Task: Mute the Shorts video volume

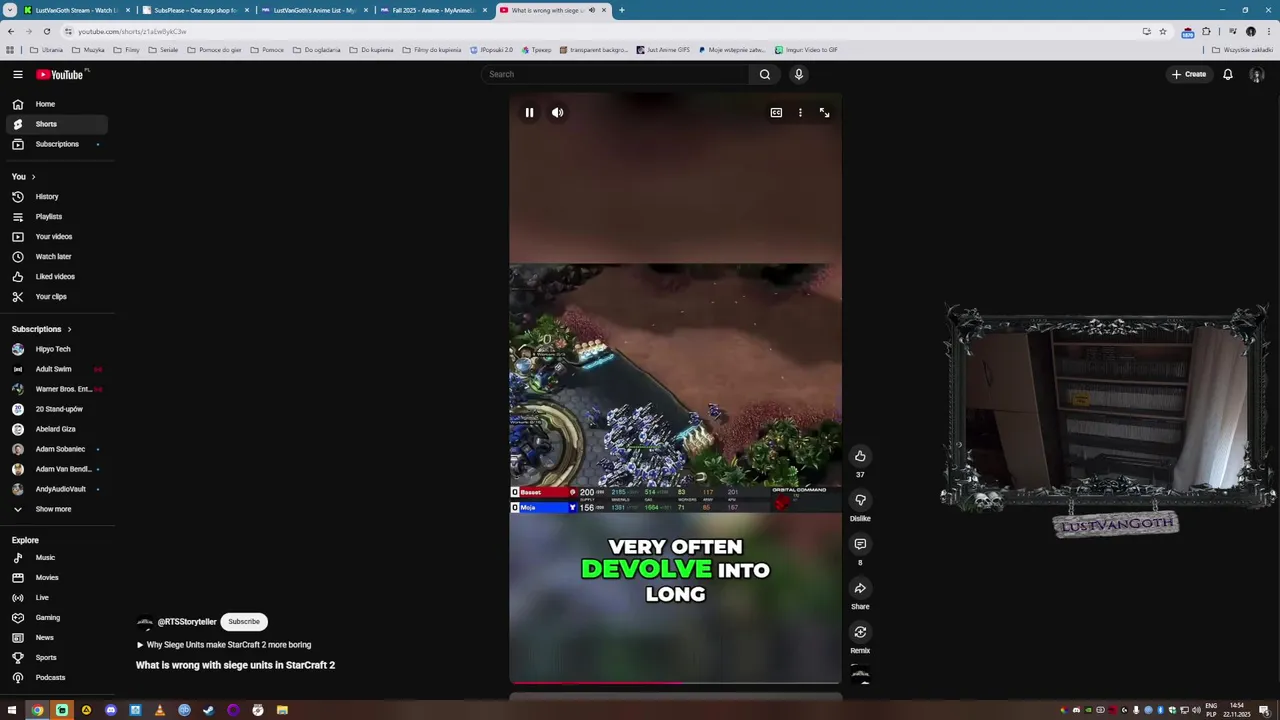Action: [x=558, y=113]
